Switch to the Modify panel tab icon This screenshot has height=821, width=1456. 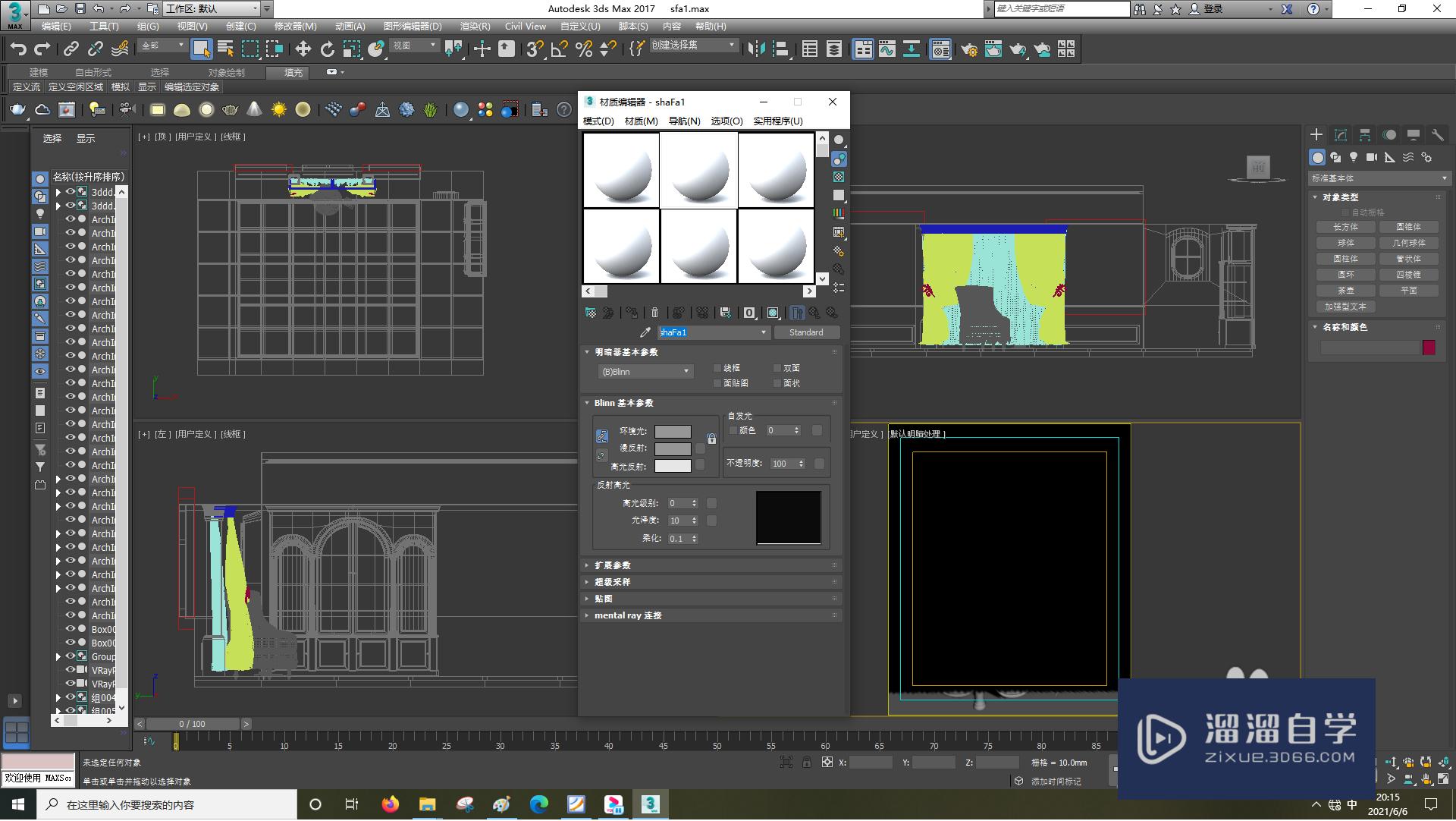click(x=1341, y=135)
